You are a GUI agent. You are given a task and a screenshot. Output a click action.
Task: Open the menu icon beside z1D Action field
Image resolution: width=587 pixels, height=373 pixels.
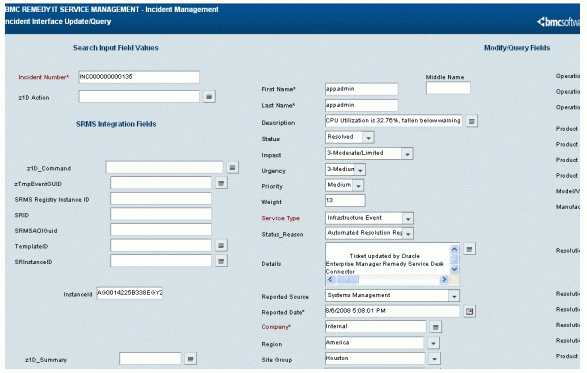pos(209,97)
